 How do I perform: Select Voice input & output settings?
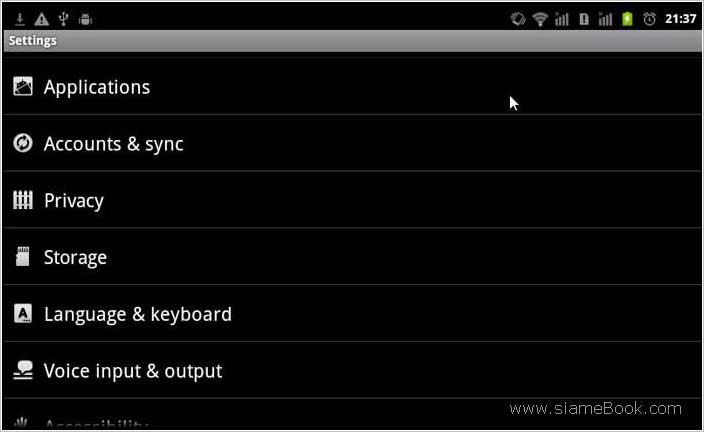352,370
